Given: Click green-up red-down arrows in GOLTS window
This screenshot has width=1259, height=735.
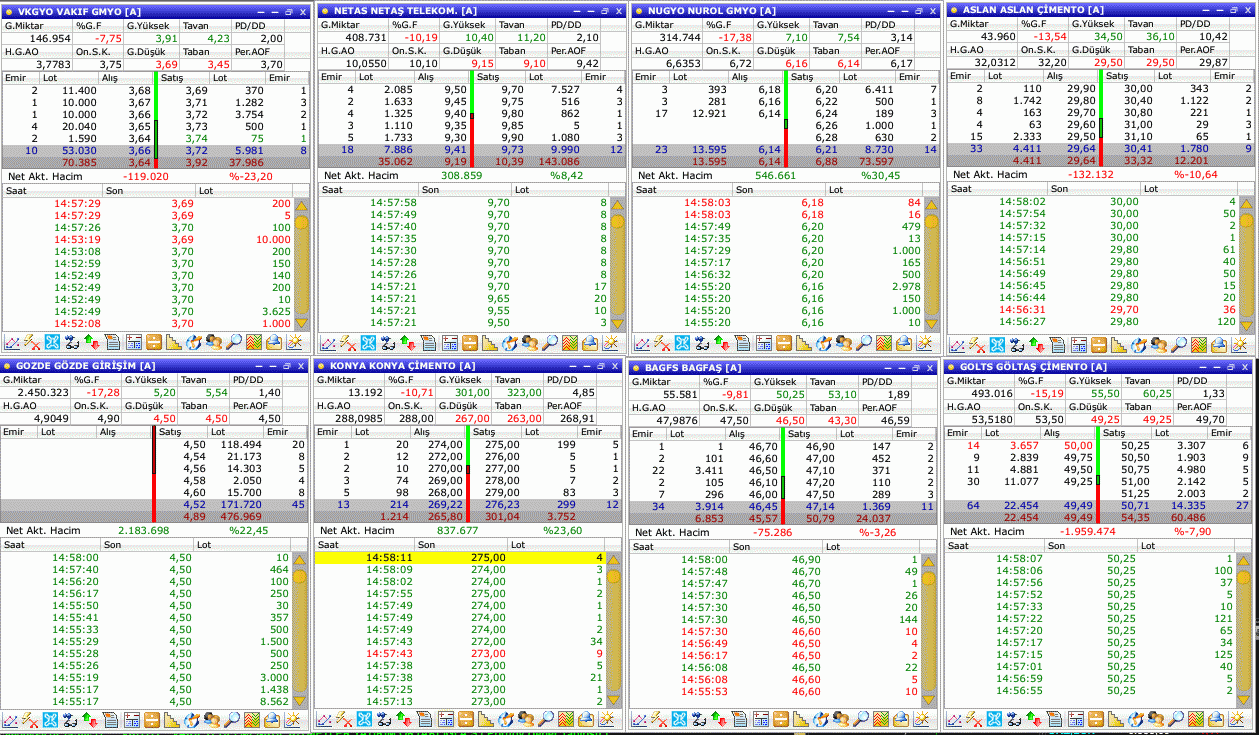Looking at the screenshot, I should pos(1035,719).
